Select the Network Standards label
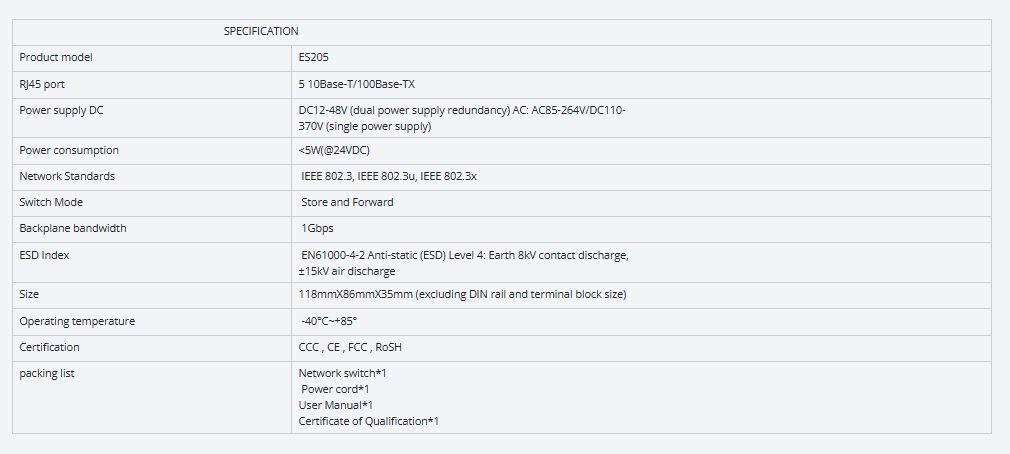This screenshot has width=1010, height=454. (x=67, y=176)
